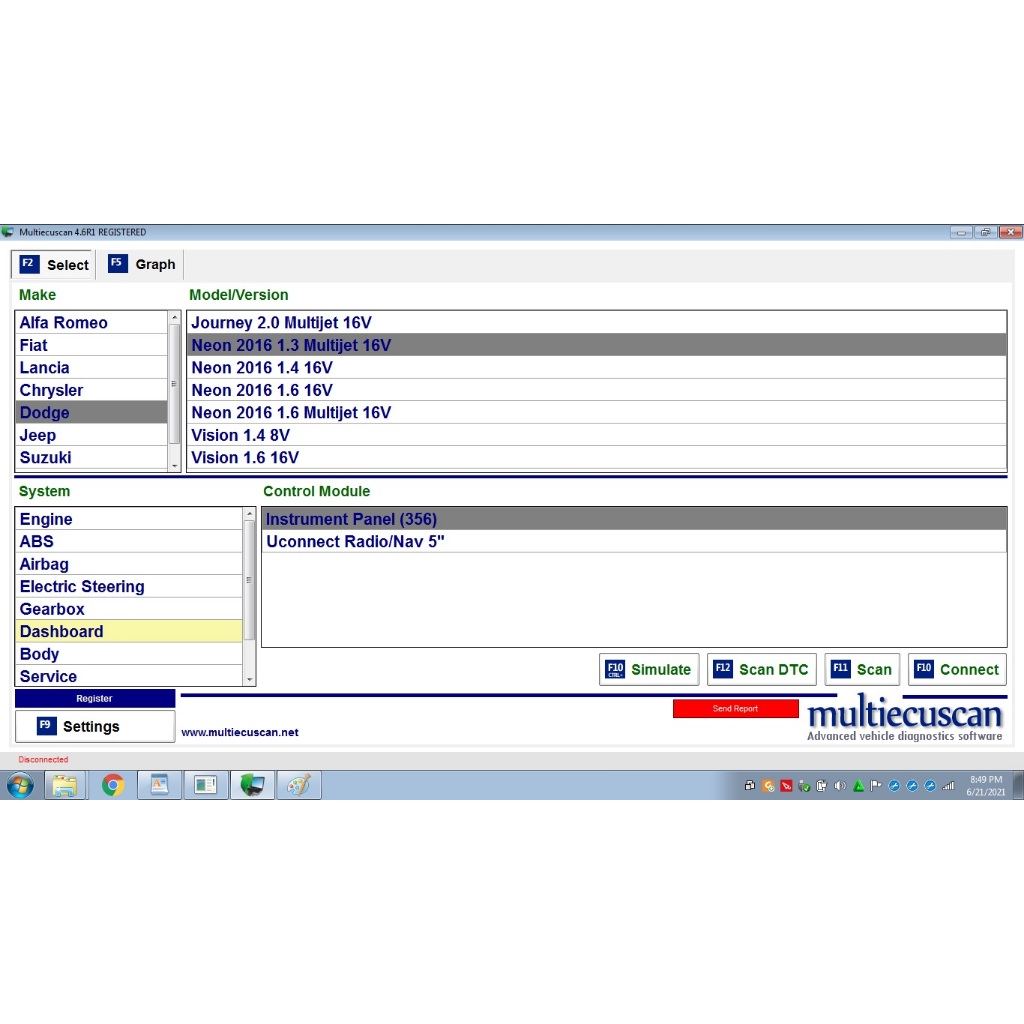The image size is (1024, 1024).
Task: Click Make list scrollbar up arrow
Action: 174,317
